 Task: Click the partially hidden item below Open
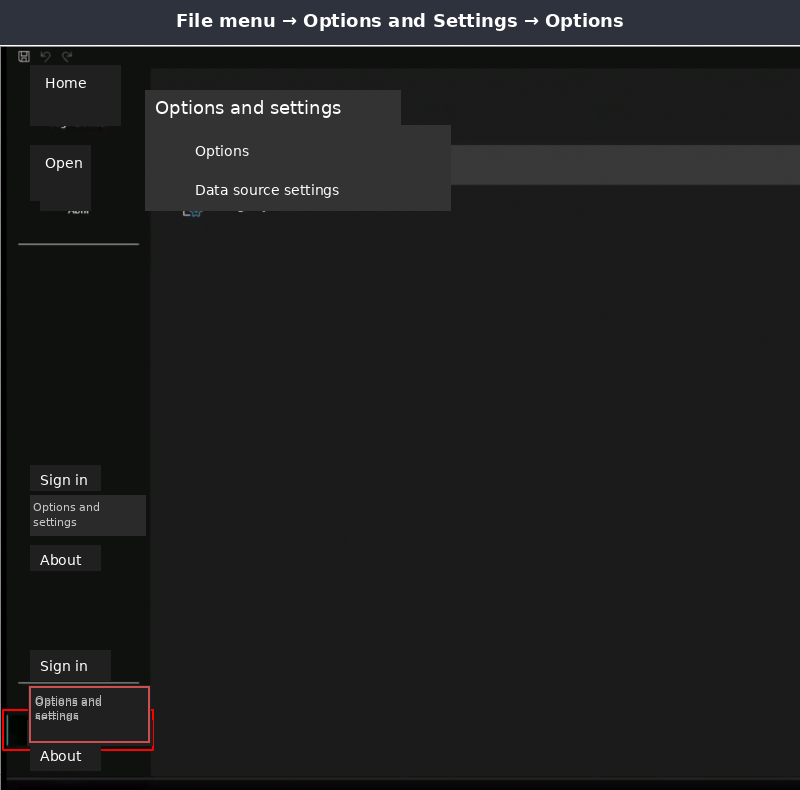tap(77, 209)
